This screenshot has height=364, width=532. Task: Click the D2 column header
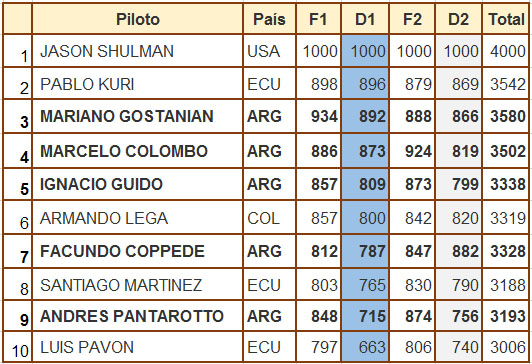coord(459,19)
